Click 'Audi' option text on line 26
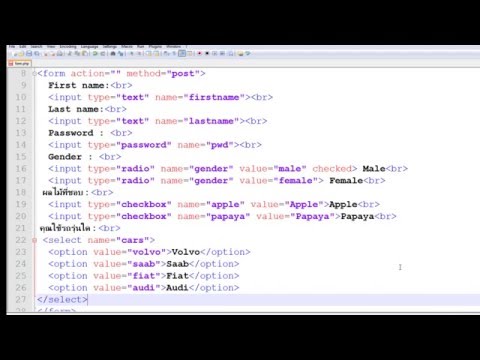Image resolution: width=480 pixels, height=360 pixels. (x=178, y=288)
